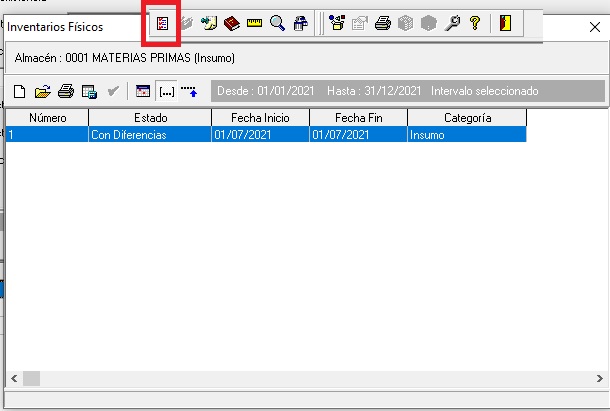610x411 pixels.
Task: Click Almacén 0001 MATERIAS PRIMAS label
Action: [x=124, y=58]
